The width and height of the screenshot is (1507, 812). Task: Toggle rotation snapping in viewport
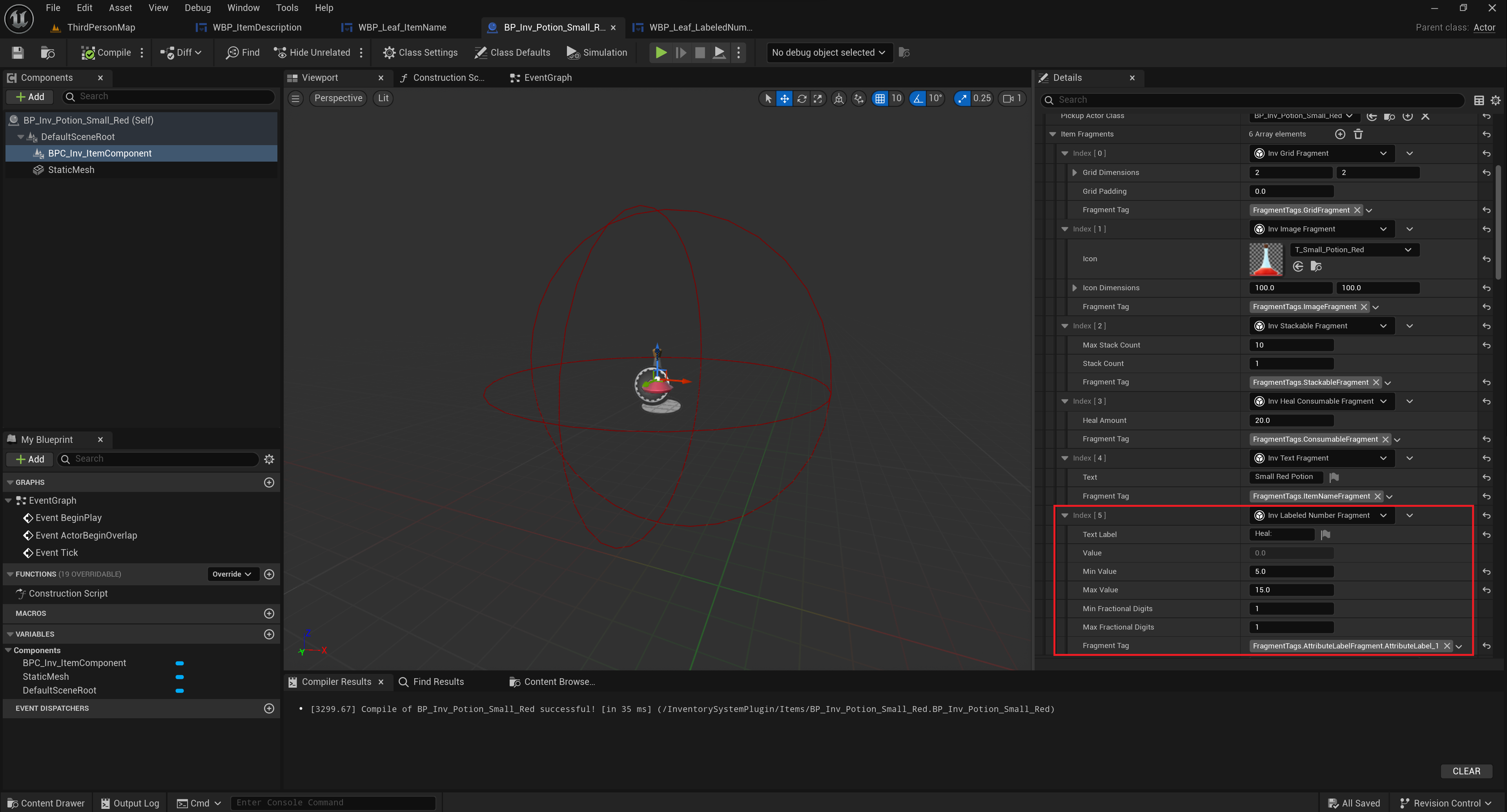click(x=918, y=98)
